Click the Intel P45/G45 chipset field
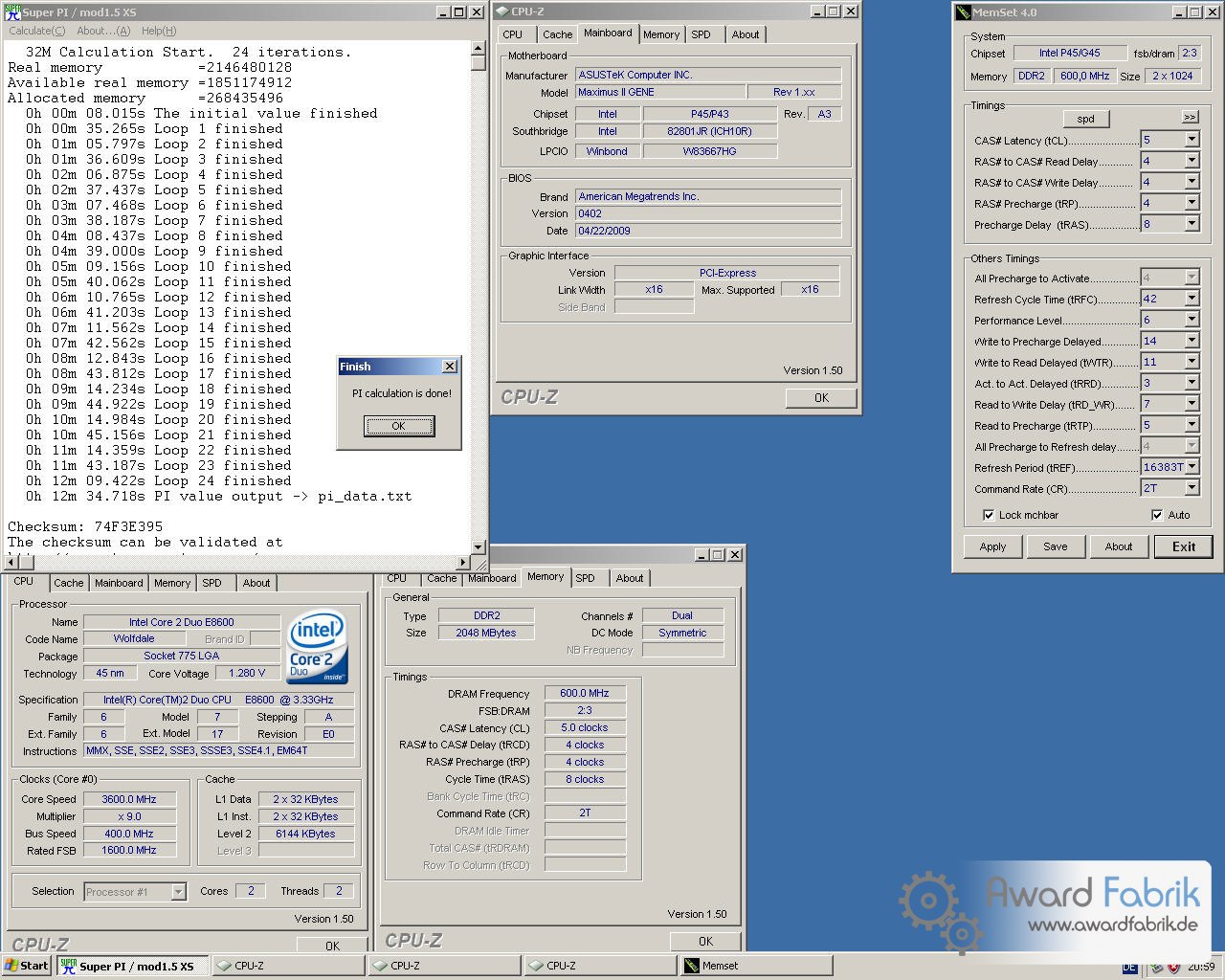Viewport: 1225px width, 980px height. point(1070,54)
